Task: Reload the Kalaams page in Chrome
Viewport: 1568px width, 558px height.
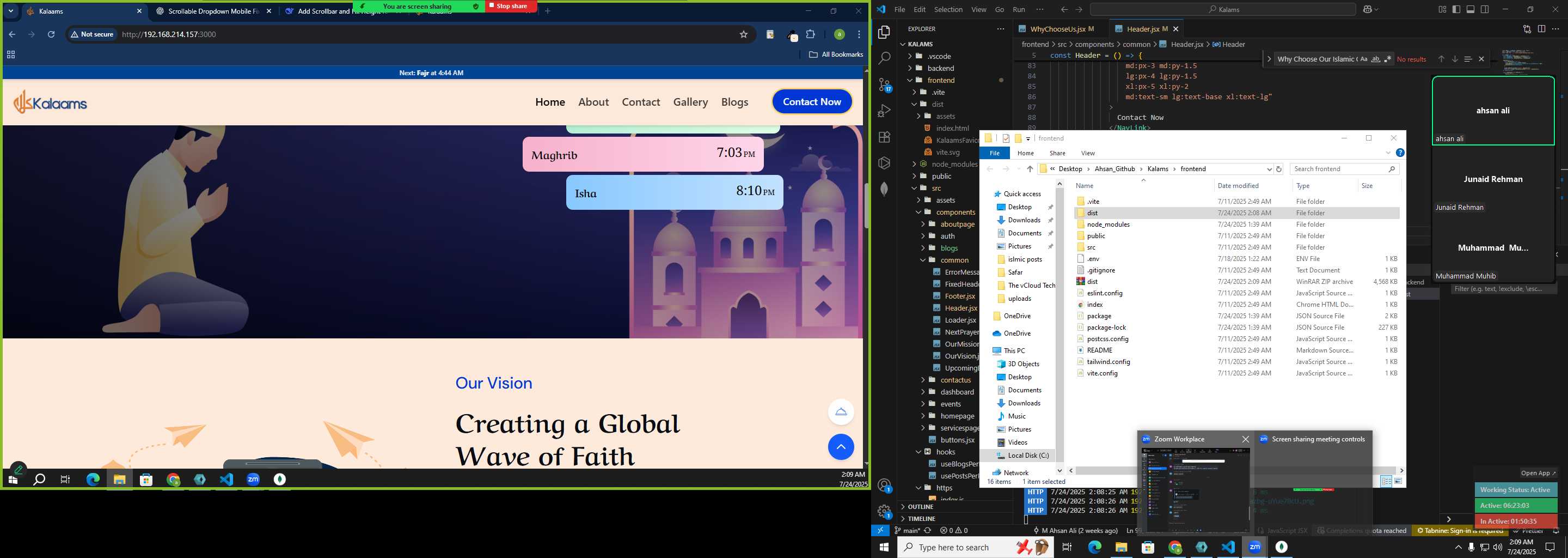Action: [x=51, y=35]
